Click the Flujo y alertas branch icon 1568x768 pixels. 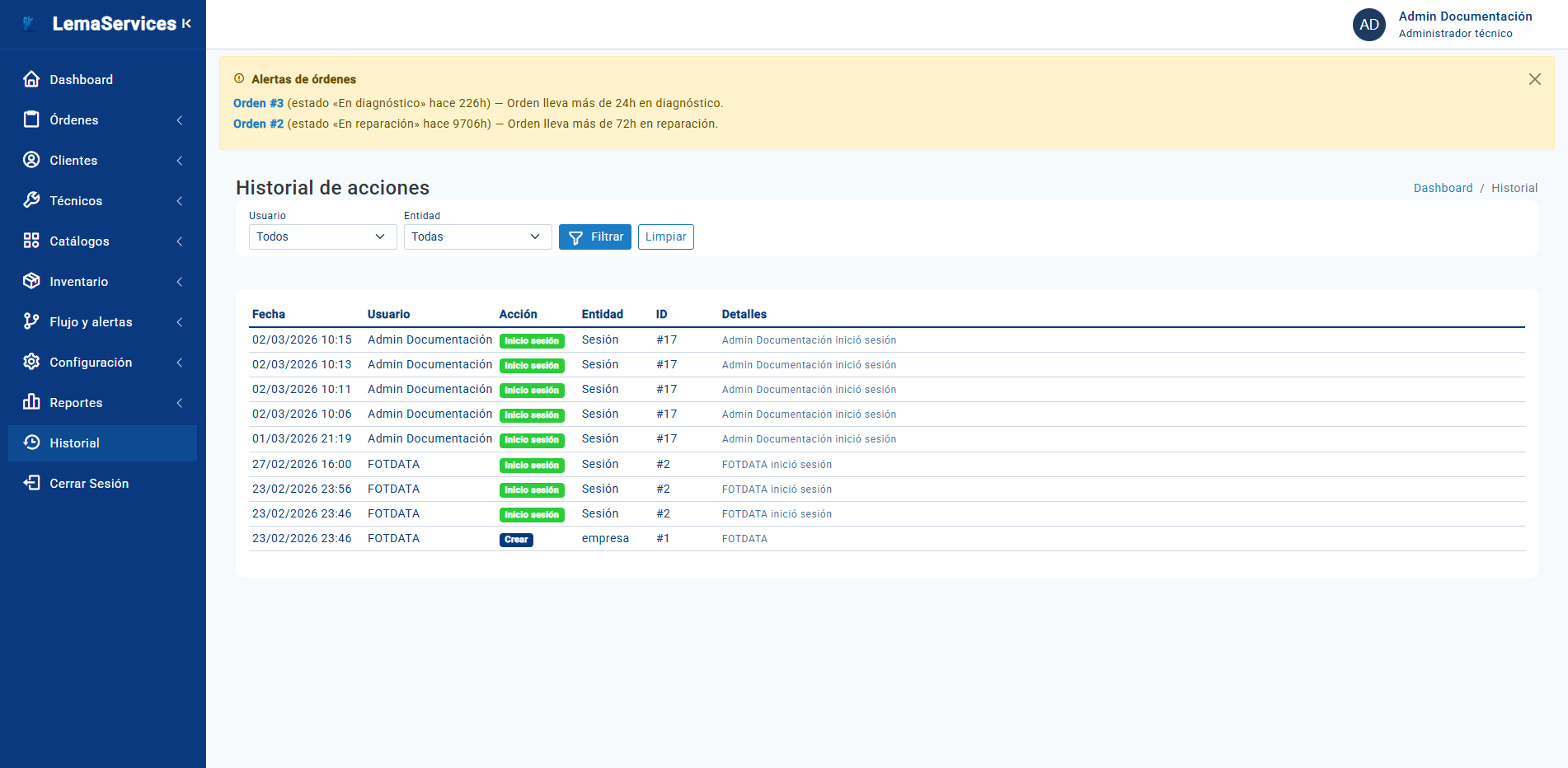point(31,321)
